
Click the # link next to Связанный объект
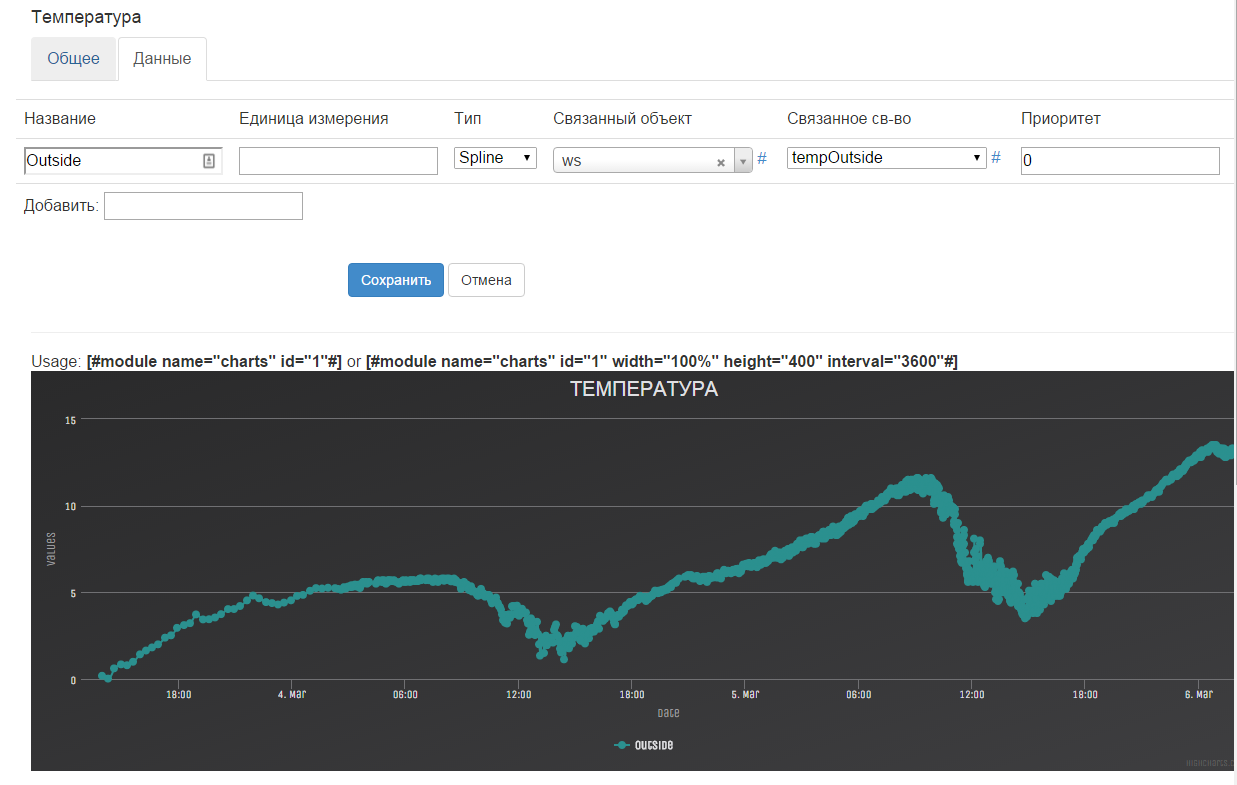(x=762, y=158)
